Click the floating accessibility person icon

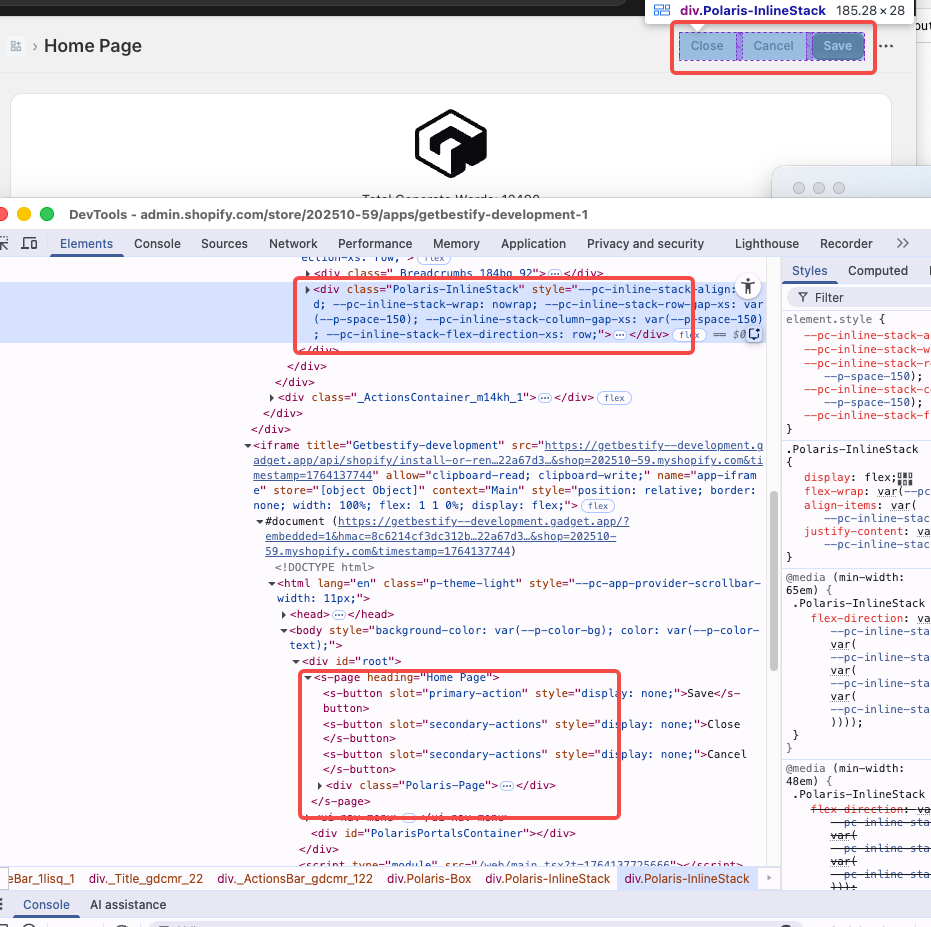(748, 287)
